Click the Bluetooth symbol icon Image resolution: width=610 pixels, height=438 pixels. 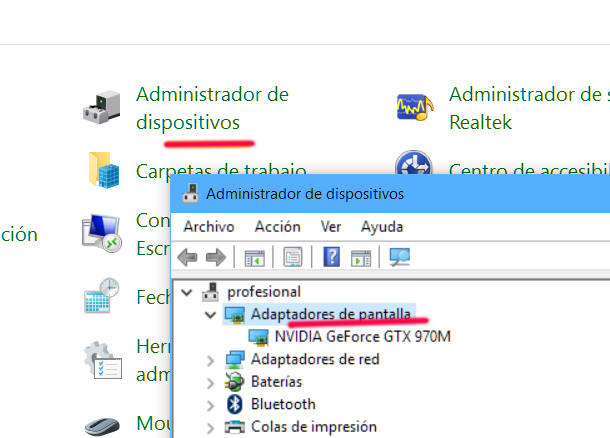pos(235,404)
